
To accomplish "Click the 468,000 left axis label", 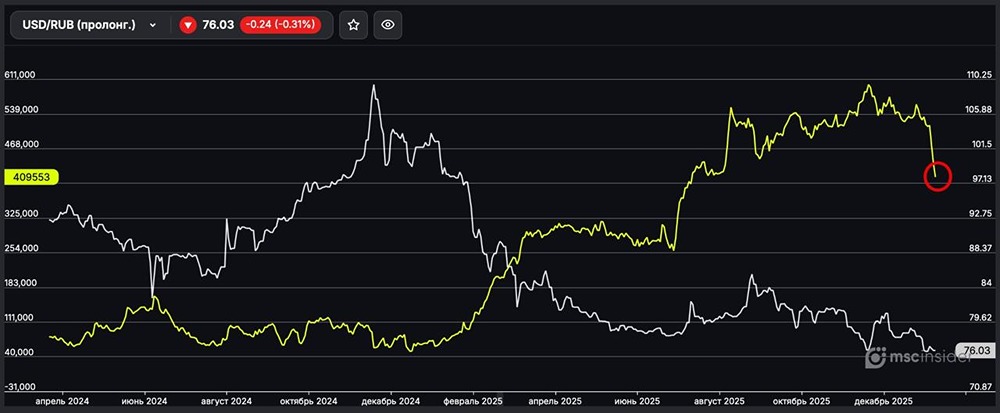I will coord(20,144).
